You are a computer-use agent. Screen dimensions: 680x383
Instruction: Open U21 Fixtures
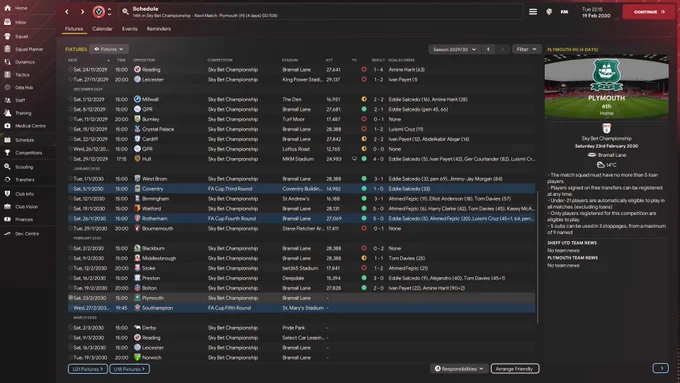click(x=88, y=369)
